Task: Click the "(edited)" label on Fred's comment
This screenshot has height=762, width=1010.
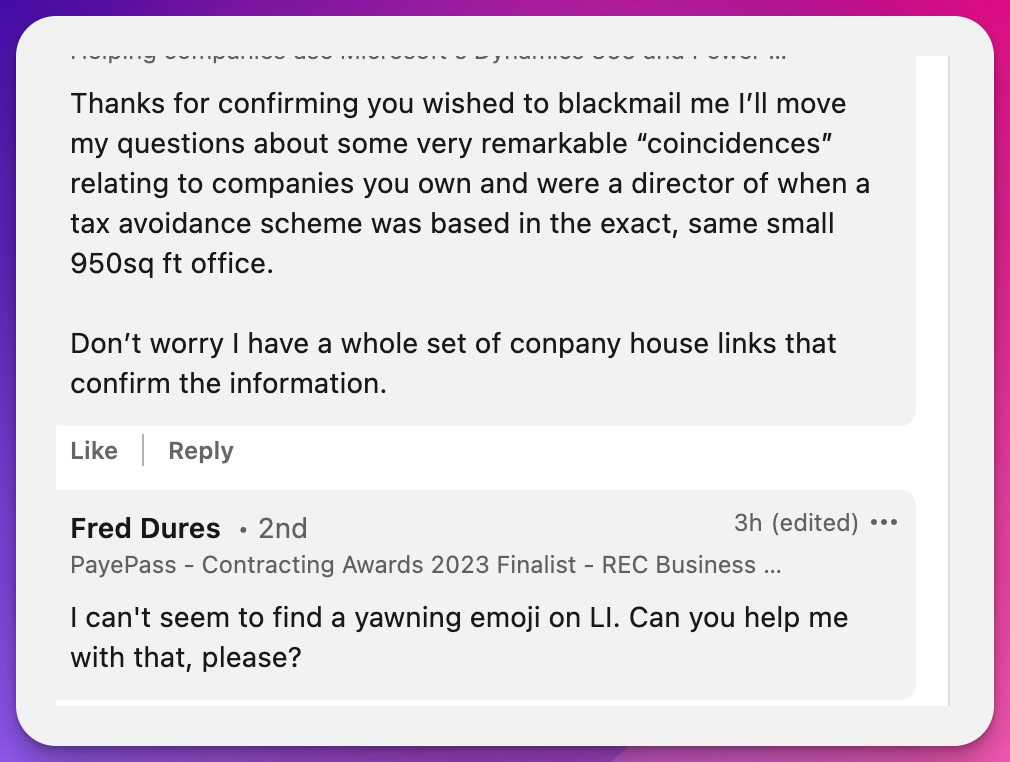Action: point(814,523)
